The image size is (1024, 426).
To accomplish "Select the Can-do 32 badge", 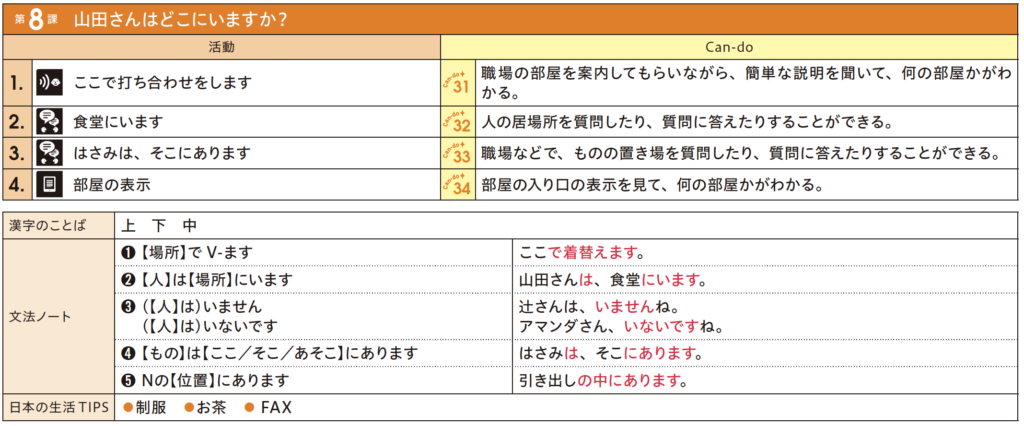I will click(x=458, y=122).
